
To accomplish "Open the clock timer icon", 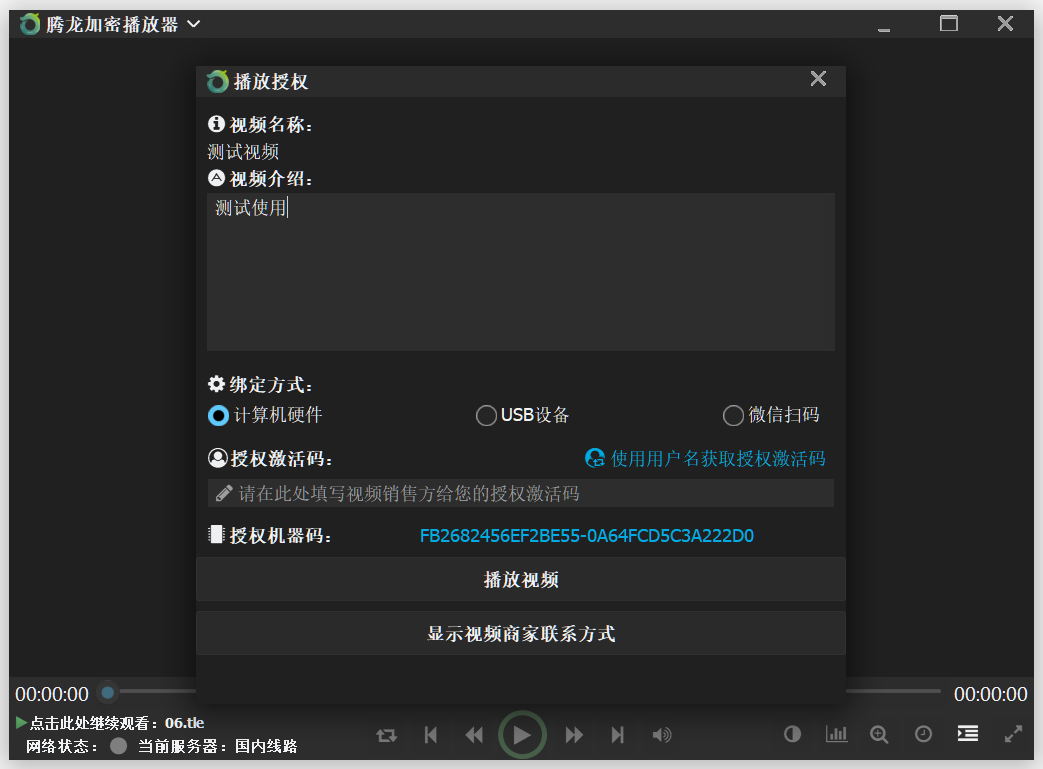I will 923,734.
